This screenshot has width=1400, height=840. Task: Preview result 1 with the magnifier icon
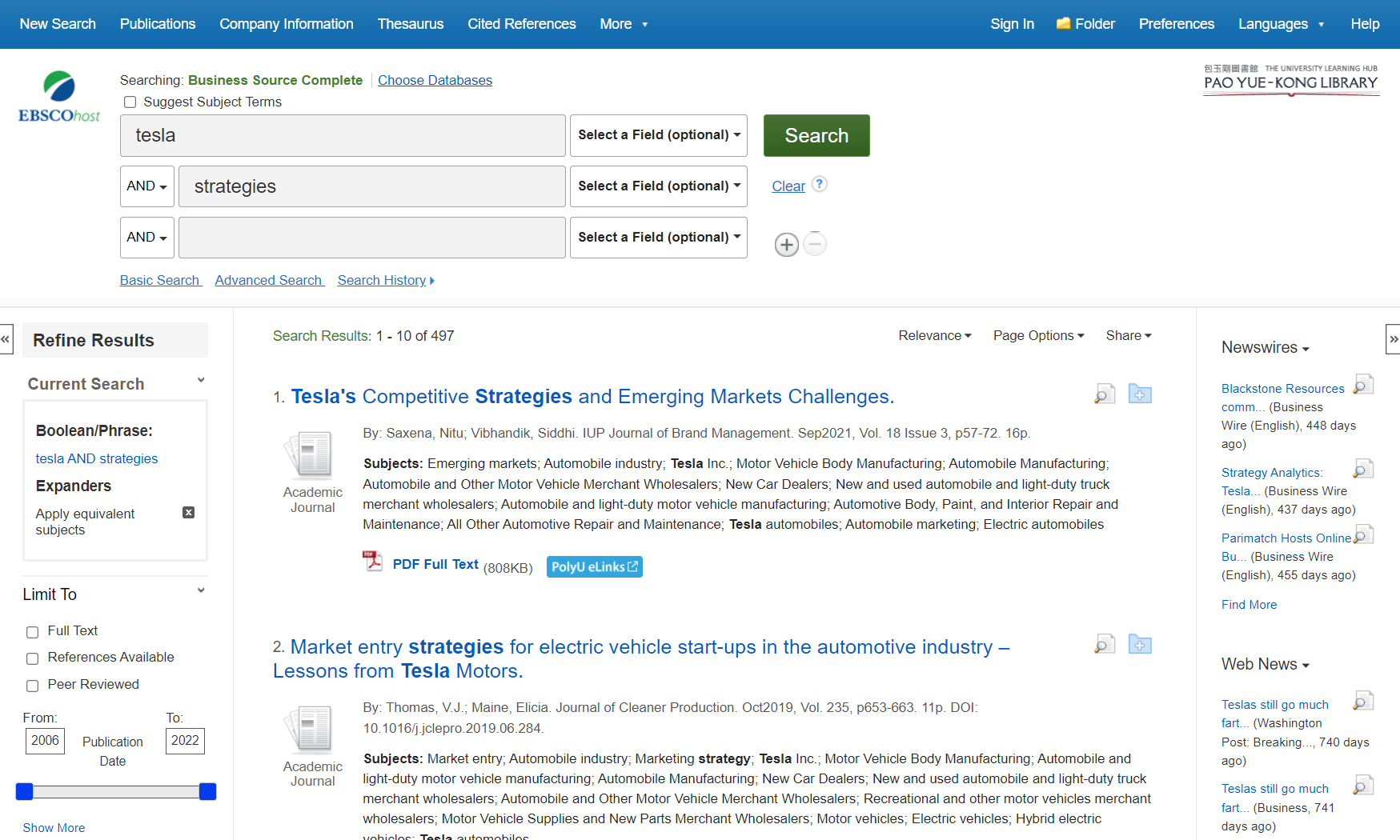(1105, 394)
